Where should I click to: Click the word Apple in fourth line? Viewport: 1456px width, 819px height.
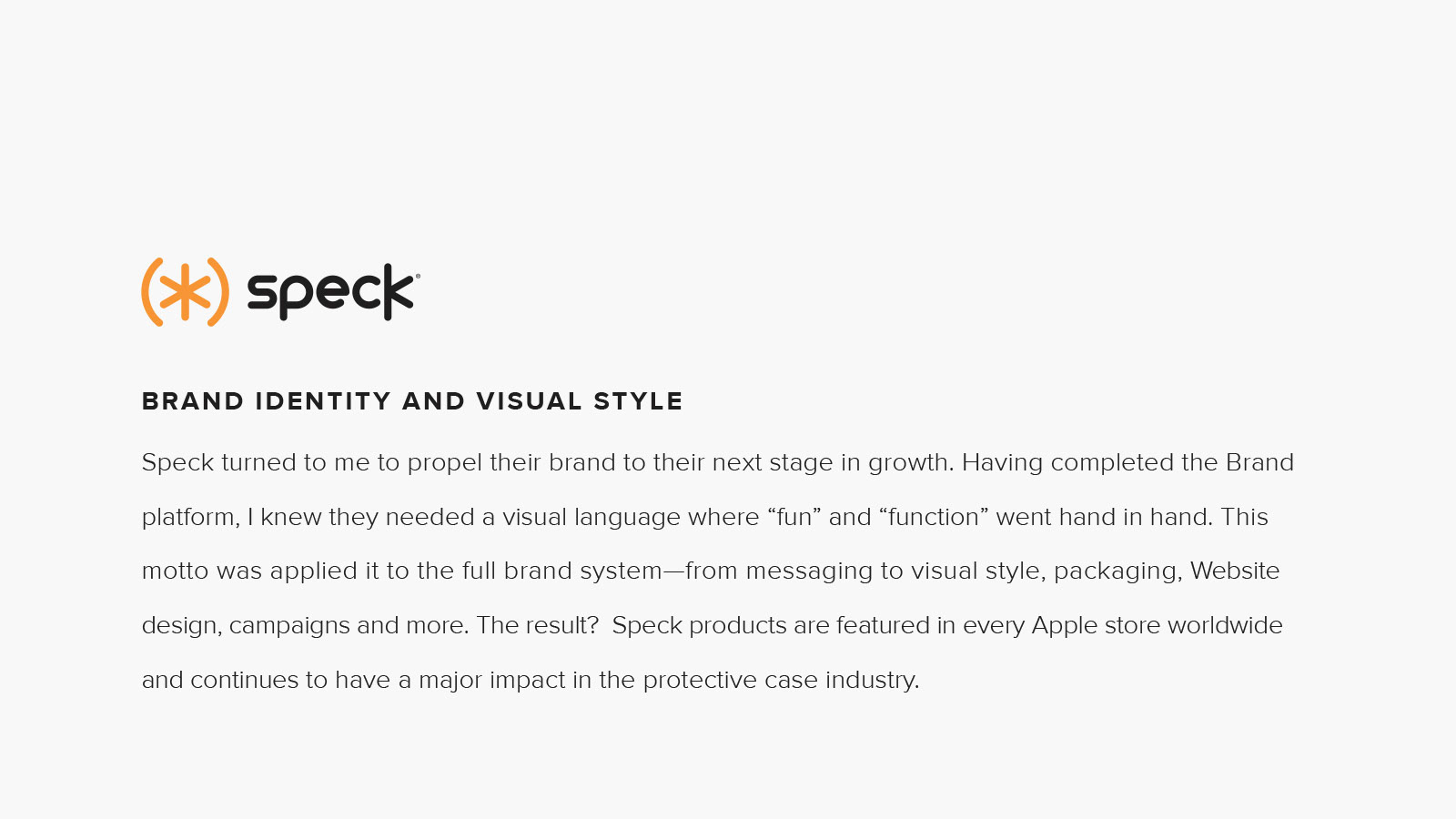pos(1065,627)
